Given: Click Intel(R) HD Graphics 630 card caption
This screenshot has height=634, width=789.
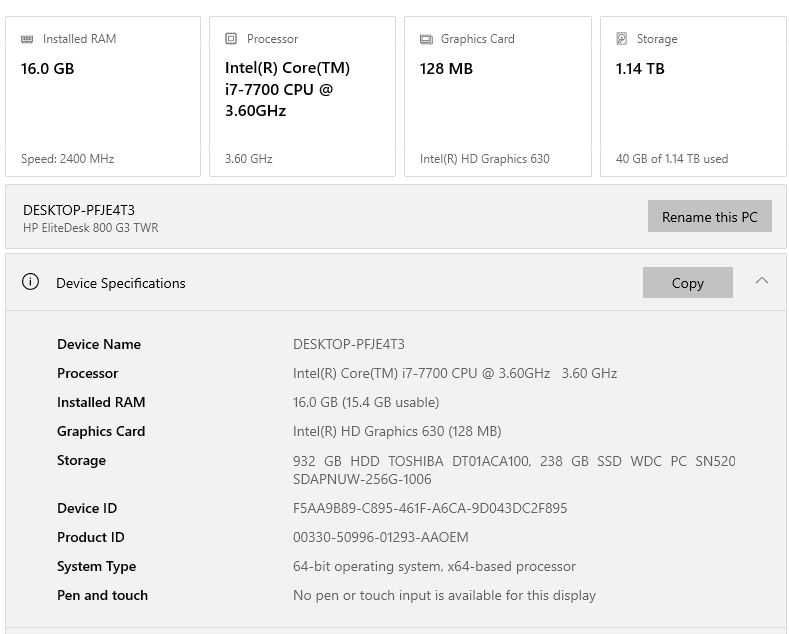Looking at the screenshot, I should coord(485,159).
